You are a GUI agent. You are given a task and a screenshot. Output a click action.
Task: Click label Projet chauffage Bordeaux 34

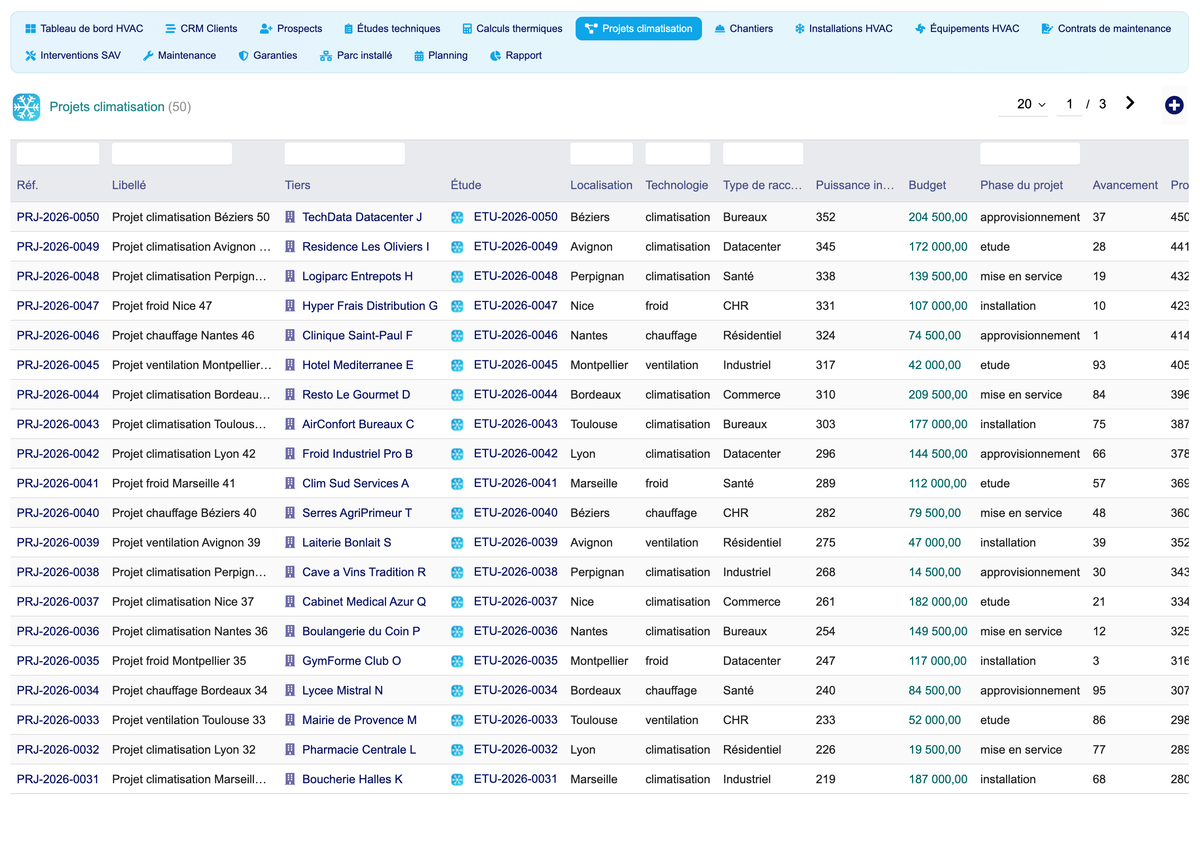coord(190,691)
